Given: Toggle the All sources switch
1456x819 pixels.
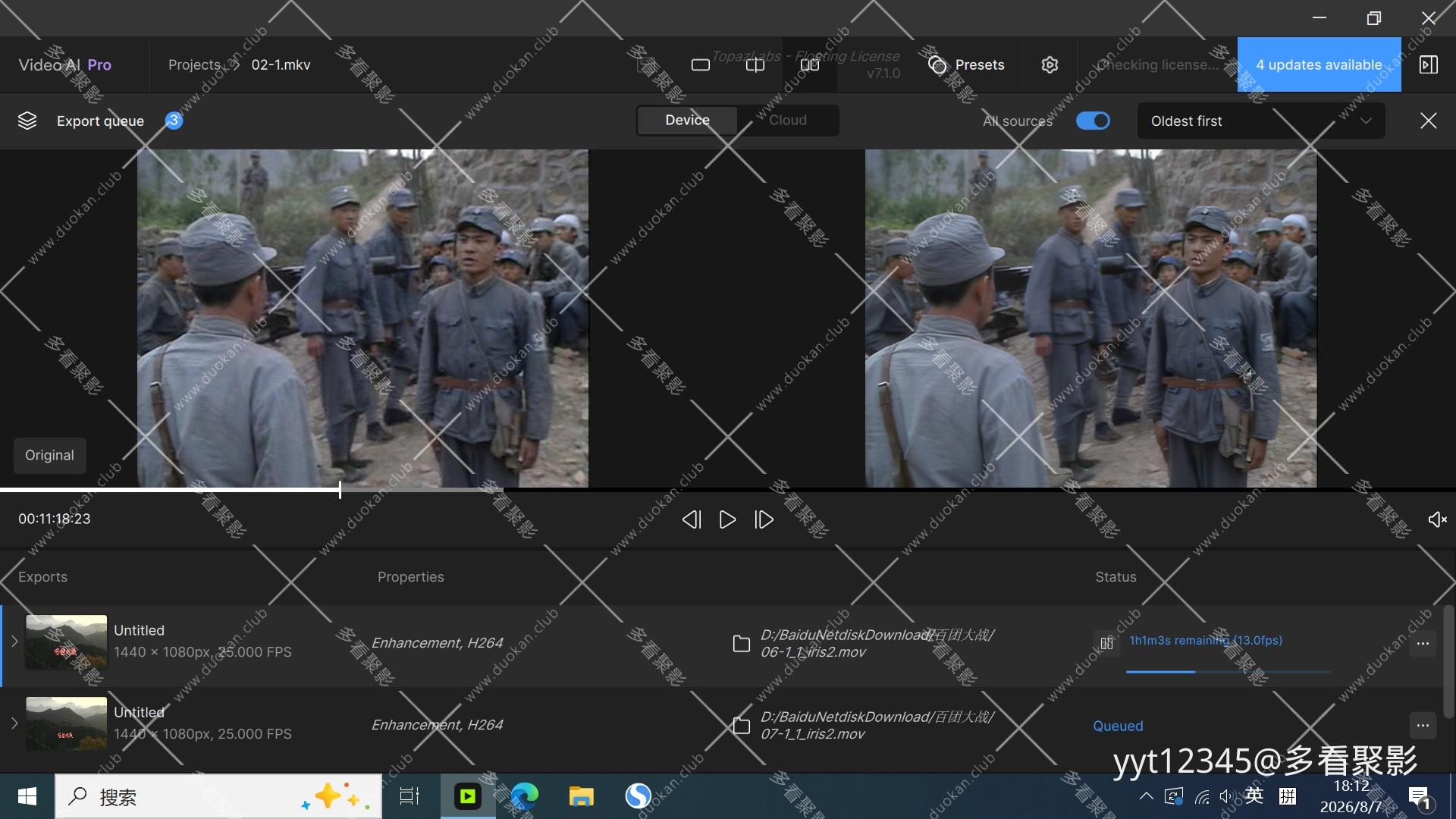Looking at the screenshot, I should click(1093, 121).
